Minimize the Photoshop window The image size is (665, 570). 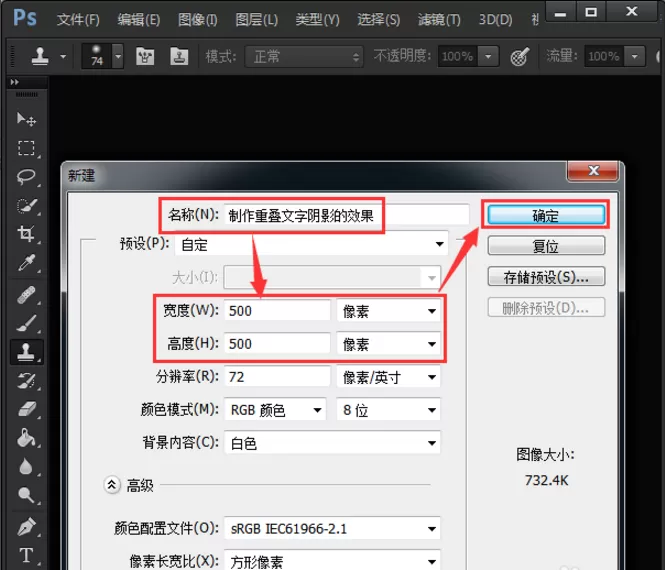pyautogui.click(x=560, y=12)
